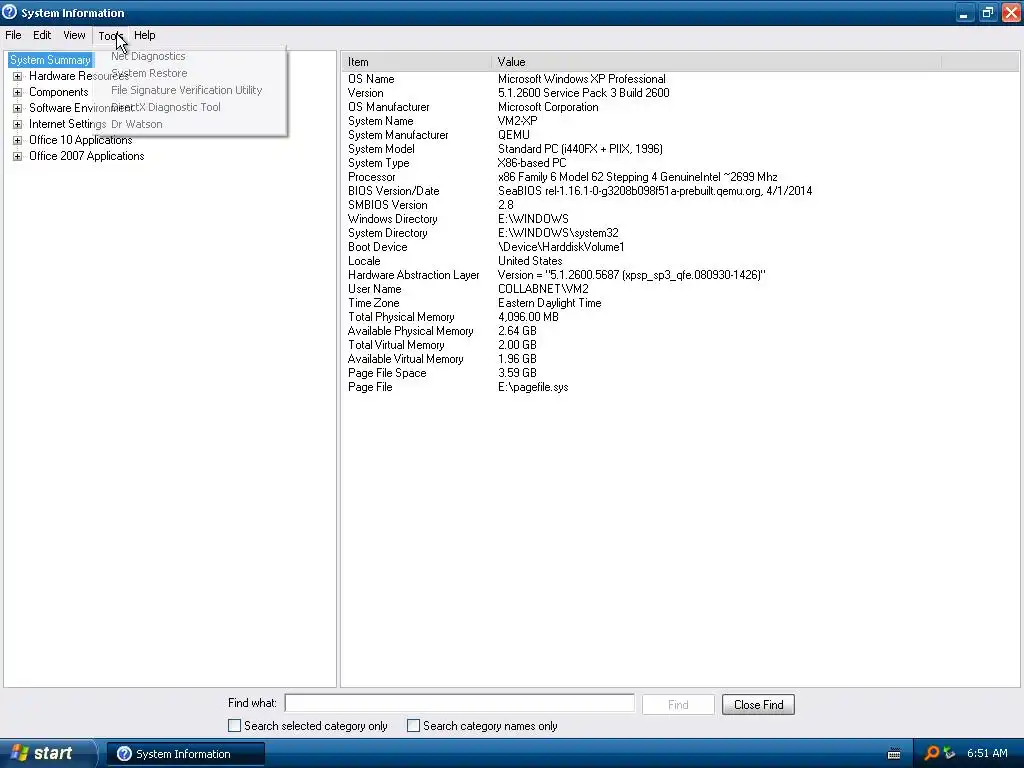This screenshot has height=768, width=1024.
Task: Click the Find button
Action: tap(678, 705)
